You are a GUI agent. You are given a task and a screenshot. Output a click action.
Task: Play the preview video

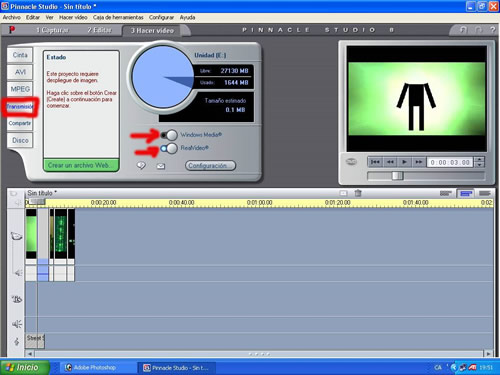(404, 162)
